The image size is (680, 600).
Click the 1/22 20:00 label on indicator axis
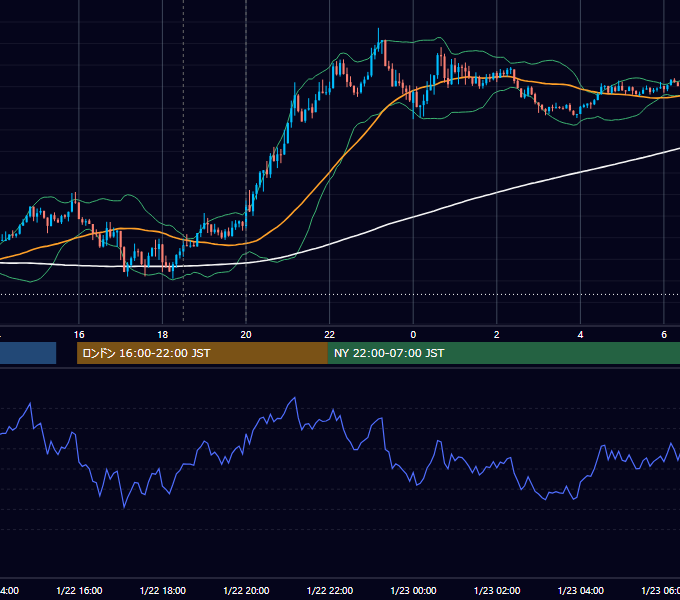click(x=246, y=590)
